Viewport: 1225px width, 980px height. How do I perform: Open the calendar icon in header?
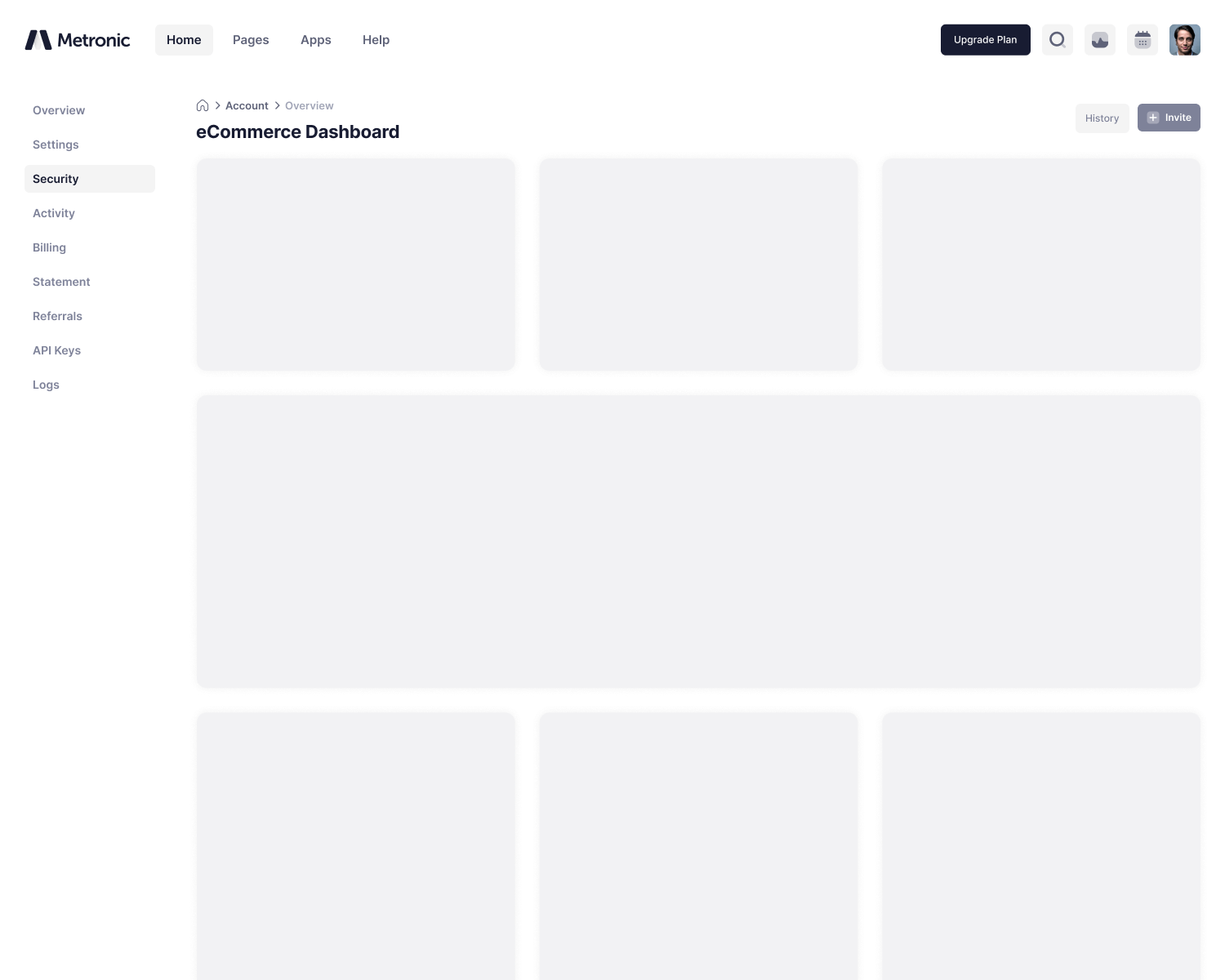1143,40
